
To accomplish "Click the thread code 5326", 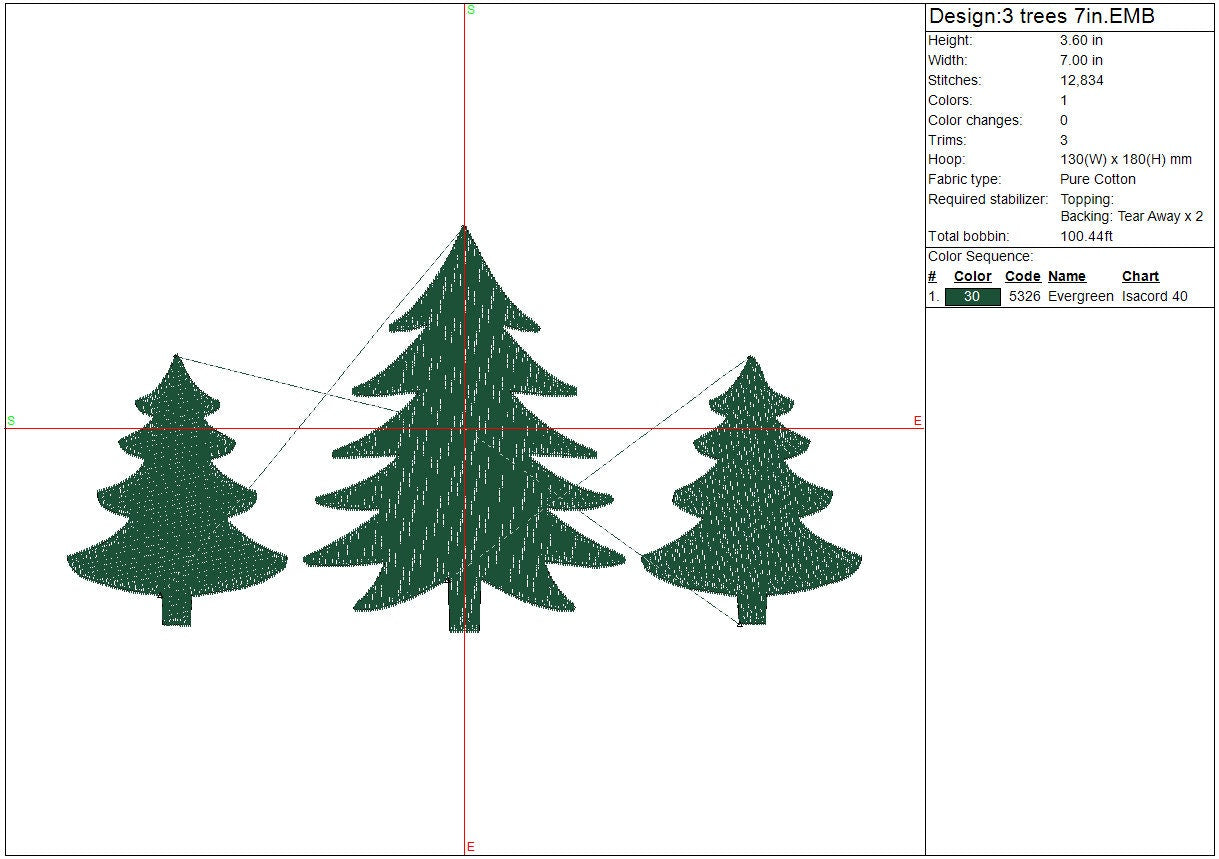I will click(1022, 297).
